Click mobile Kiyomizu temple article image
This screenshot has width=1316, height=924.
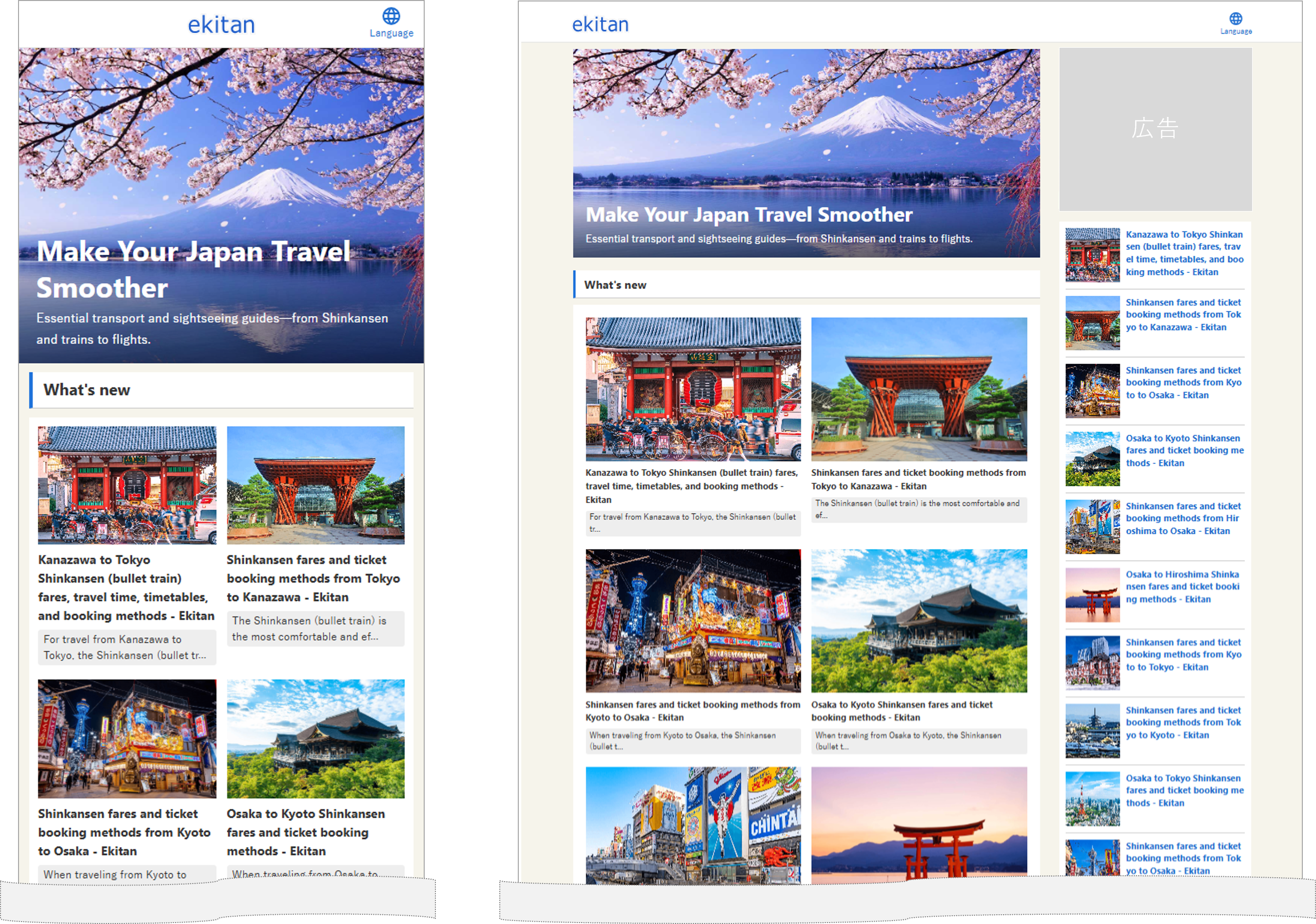click(315, 738)
